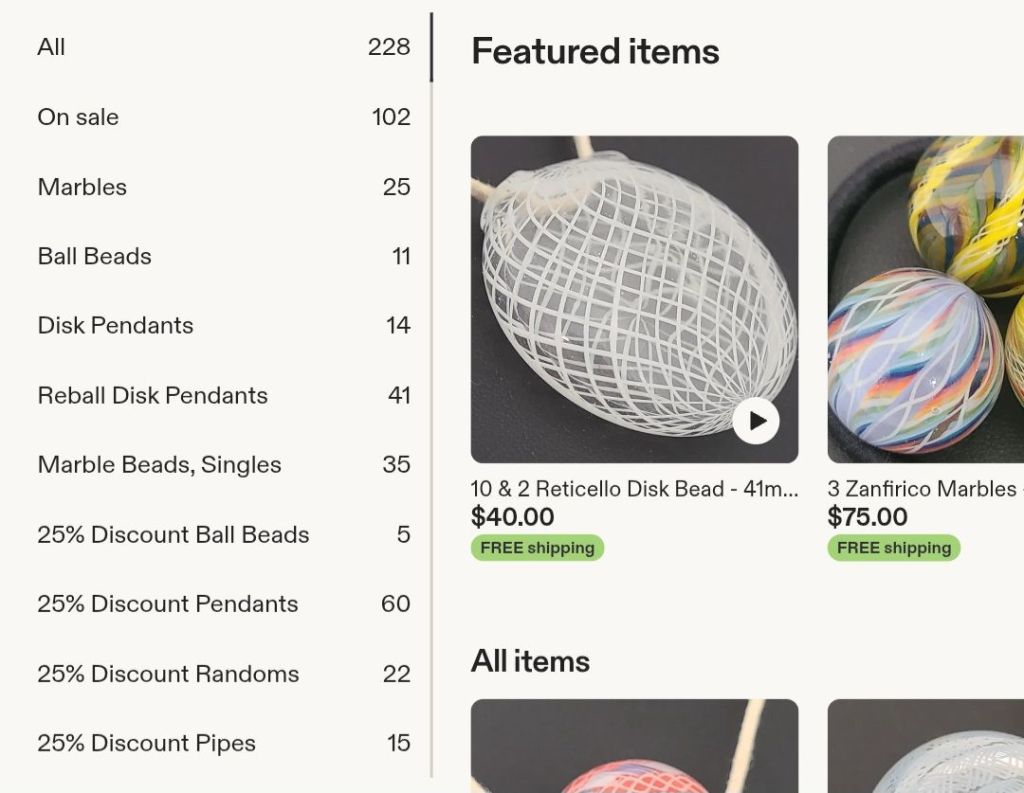Click the 10 & 2 Reticello Disk Bead title
Screen dimensions: 1024x793
coord(634,489)
